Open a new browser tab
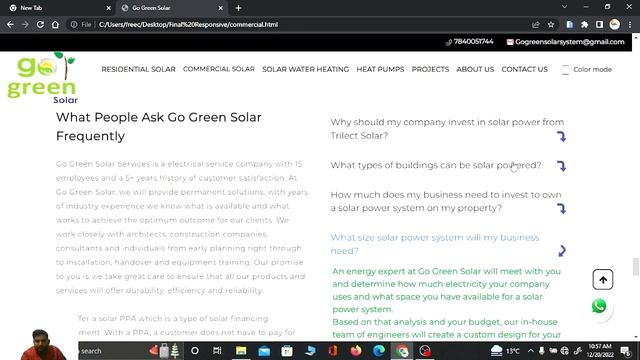The image size is (640, 360). (238, 8)
